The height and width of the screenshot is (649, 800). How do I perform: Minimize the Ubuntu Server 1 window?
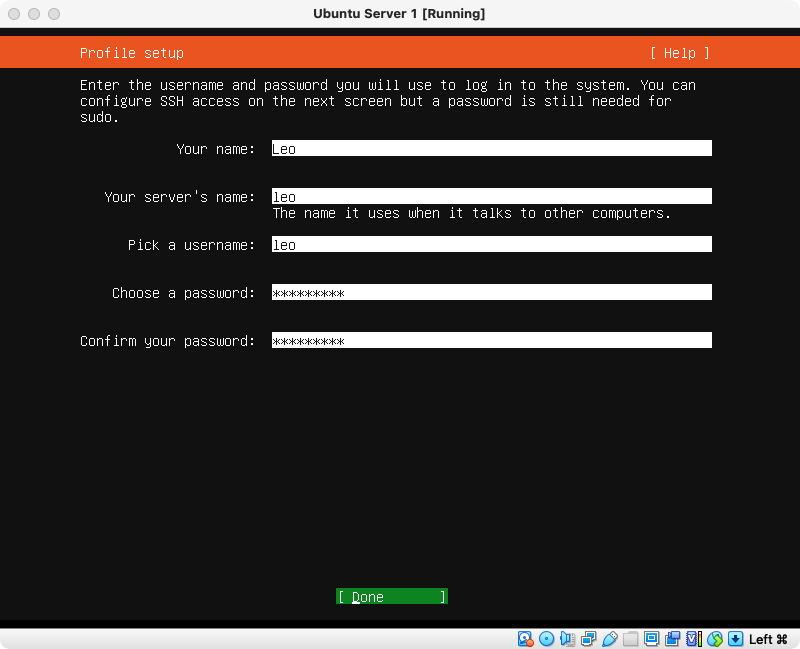(x=34, y=14)
